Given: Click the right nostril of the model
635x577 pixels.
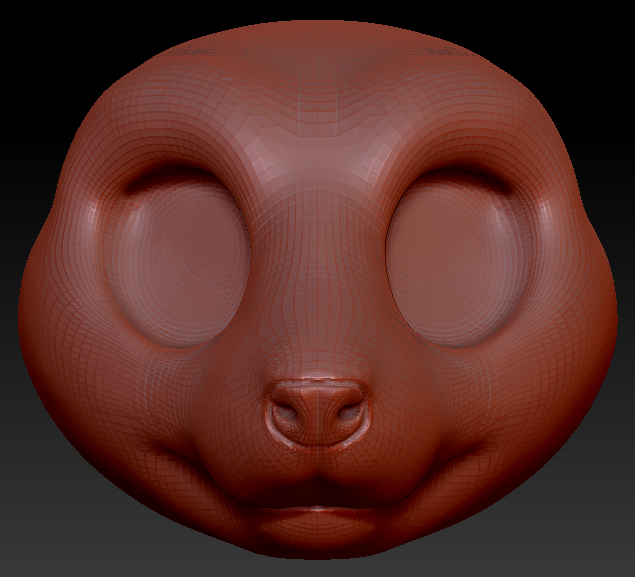Looking at the screenshot, I should [x=348, y=412].
